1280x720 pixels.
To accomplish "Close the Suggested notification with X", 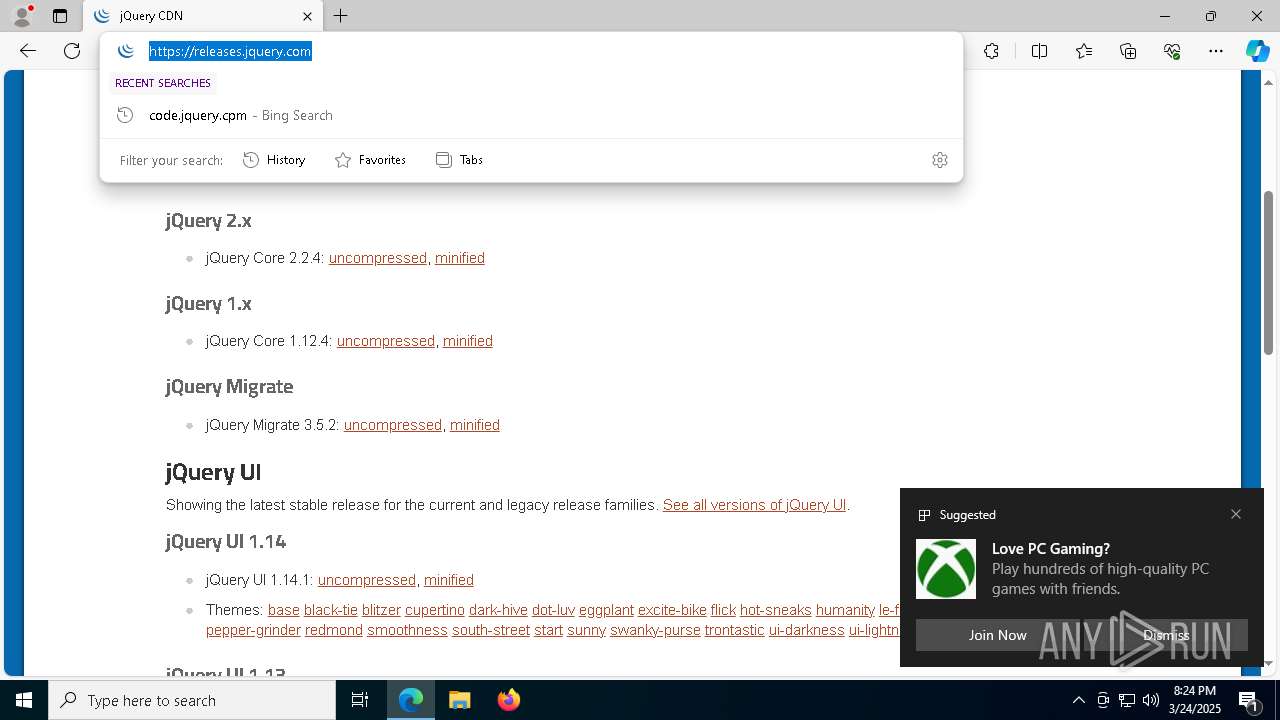I will pos(1236,514).
